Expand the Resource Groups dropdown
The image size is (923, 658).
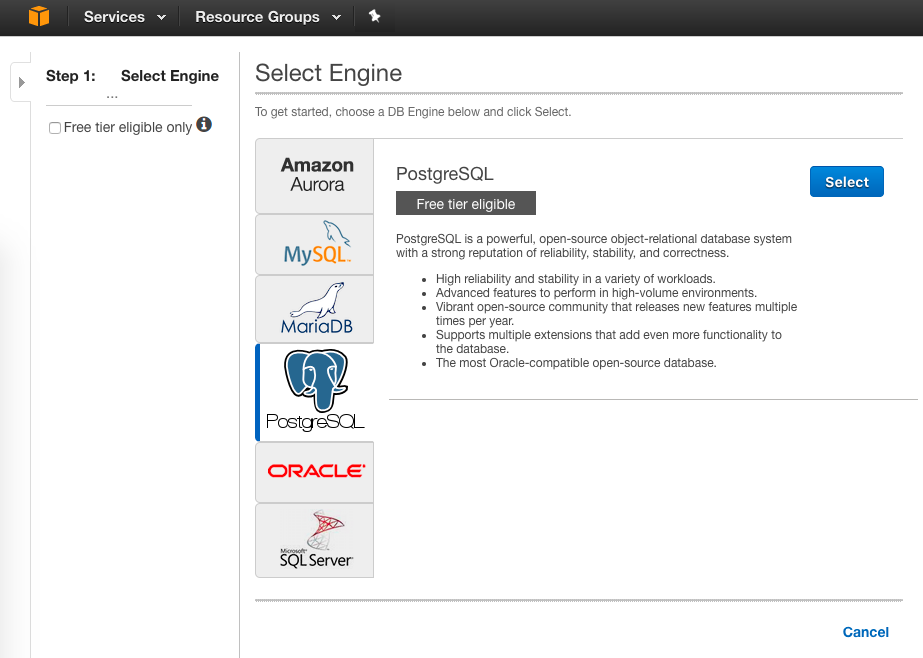coord(267,17)
